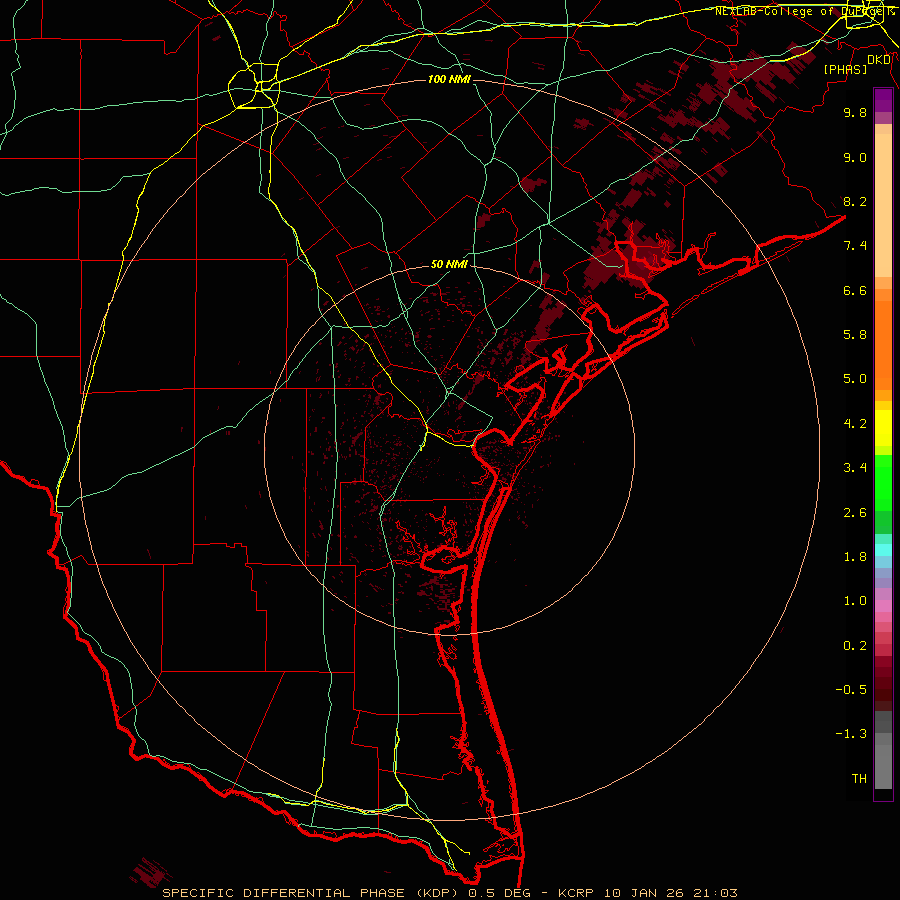Click the TH label on color scale
This screenshot has width=900, height=900.
click(x=859, y=779)
